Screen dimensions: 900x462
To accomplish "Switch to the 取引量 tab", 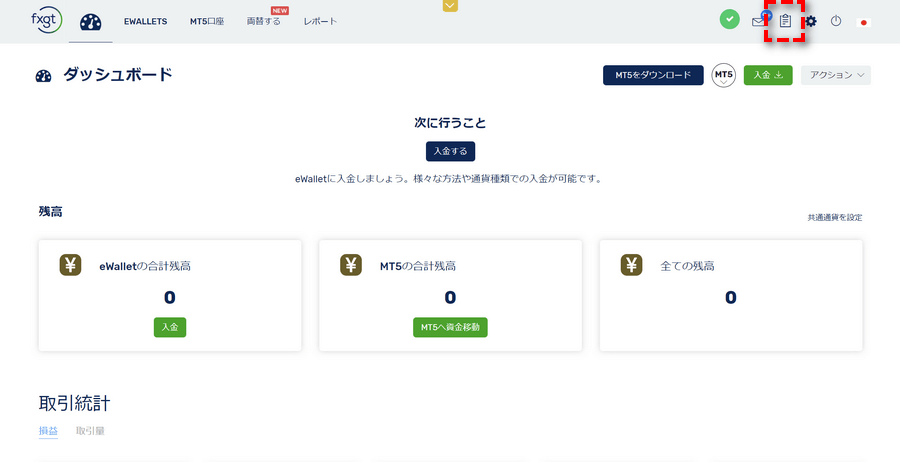I will [x=90, y=430].
